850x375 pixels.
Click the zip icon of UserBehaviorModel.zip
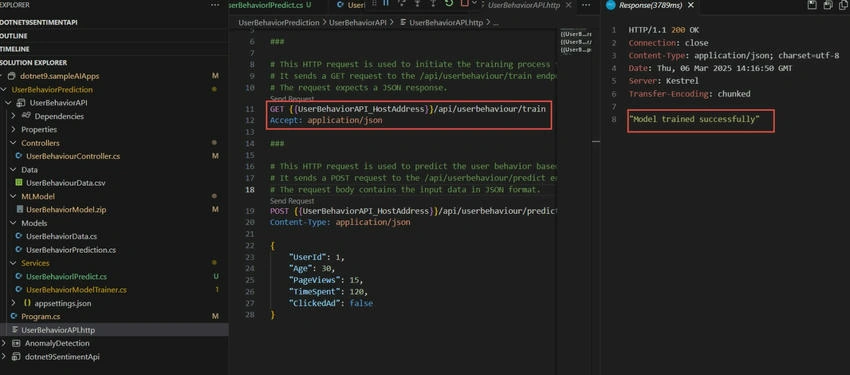click(20, 209)
